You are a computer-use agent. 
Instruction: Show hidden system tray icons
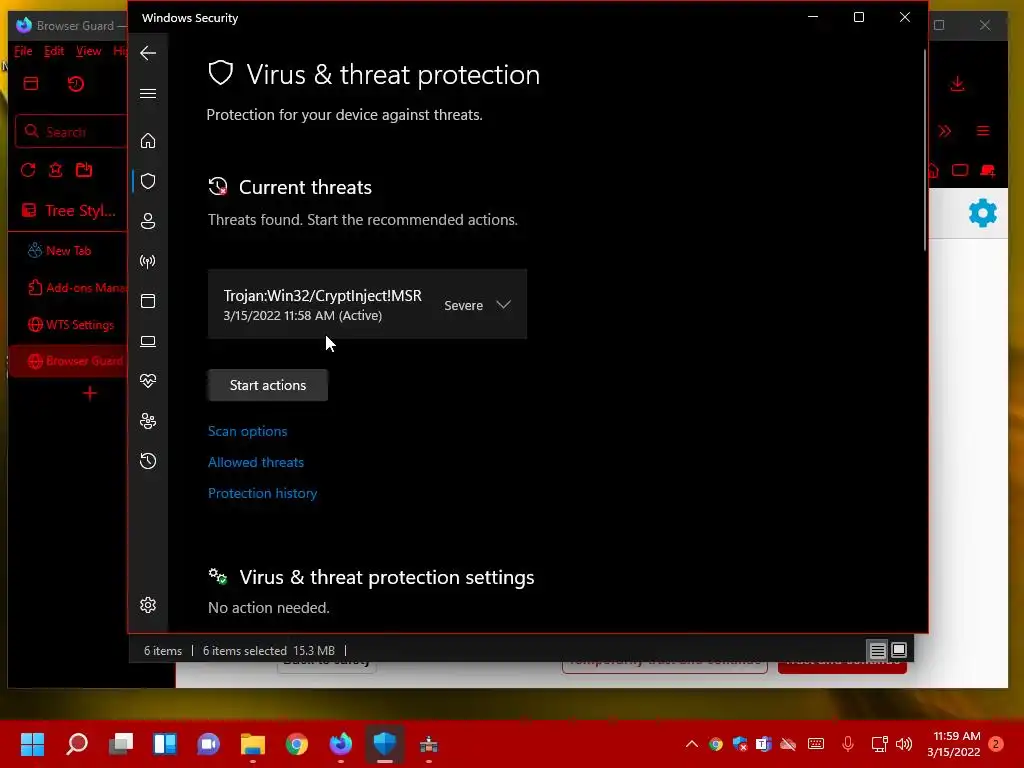(x=692, y=744)
